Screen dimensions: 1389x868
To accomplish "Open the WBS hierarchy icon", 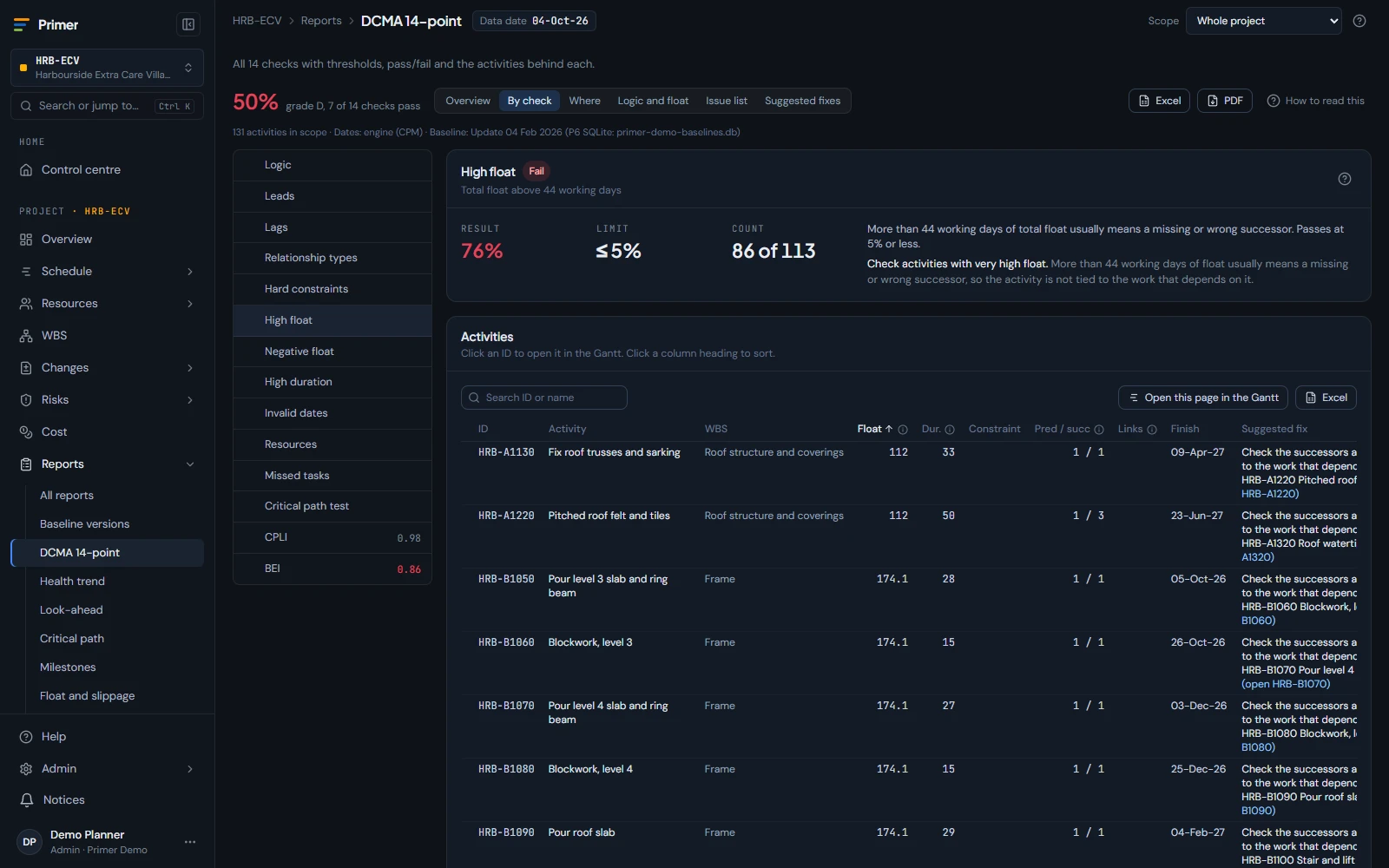I will 26,336.
